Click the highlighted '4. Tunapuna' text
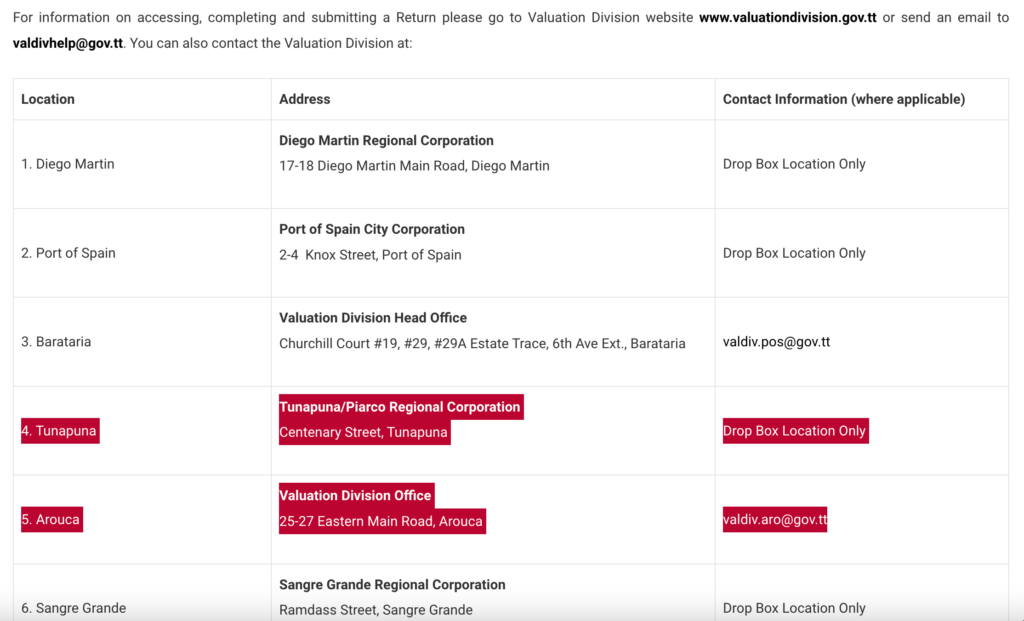Viewport: 1024px width, 621px height. (x=60, y=431)
